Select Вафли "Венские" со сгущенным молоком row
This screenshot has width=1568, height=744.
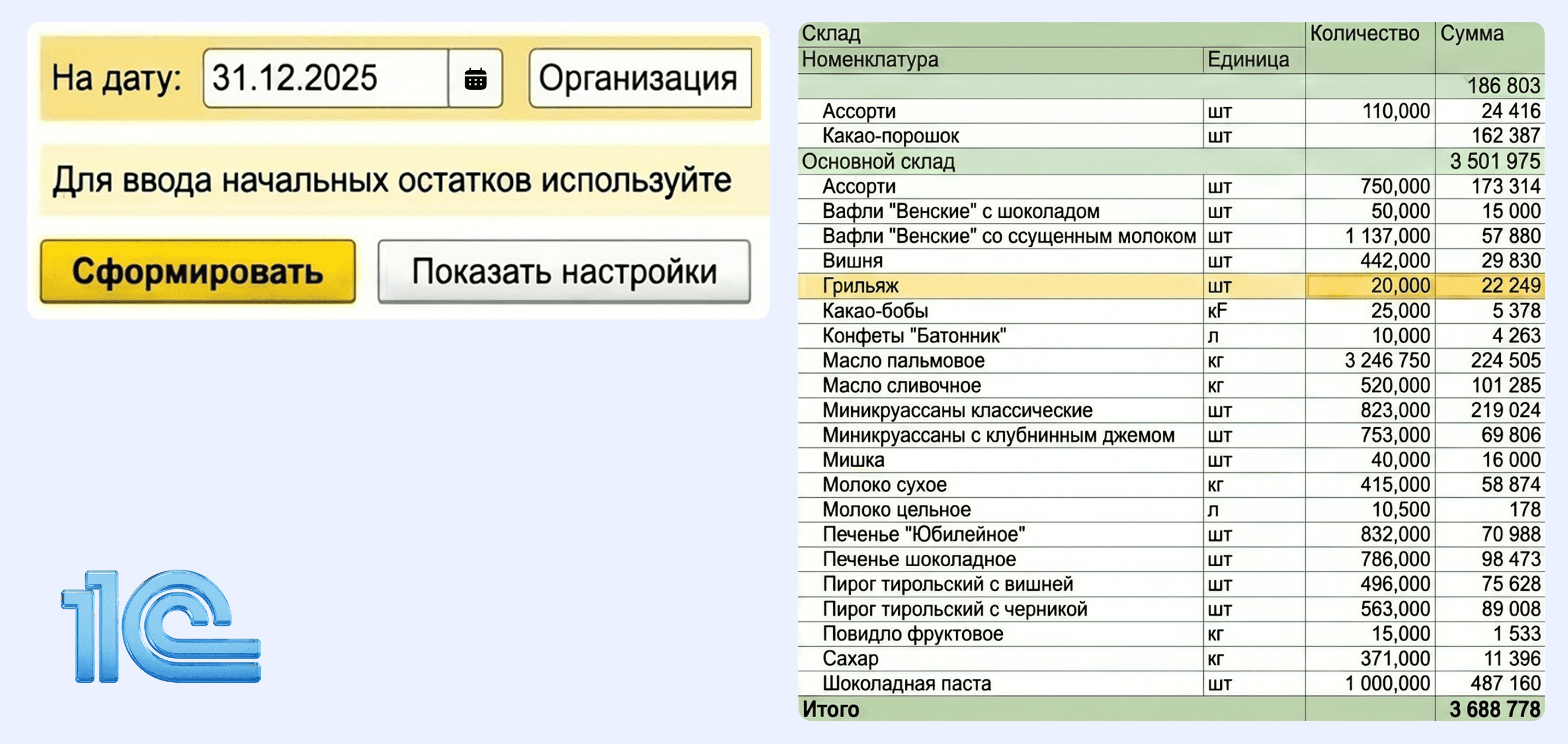point(1171,236)
